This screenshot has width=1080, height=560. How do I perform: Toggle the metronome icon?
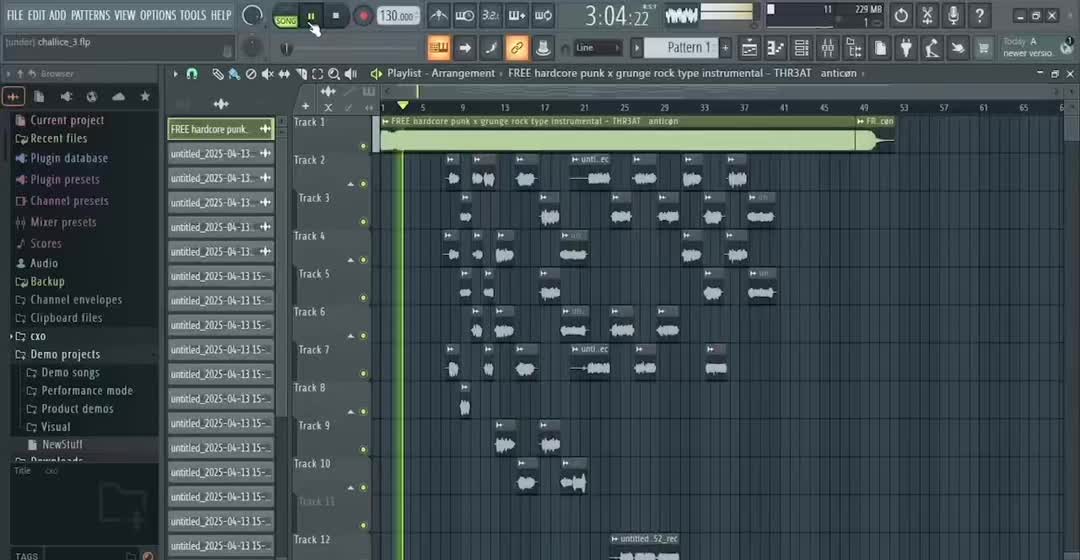pos(438,15)
